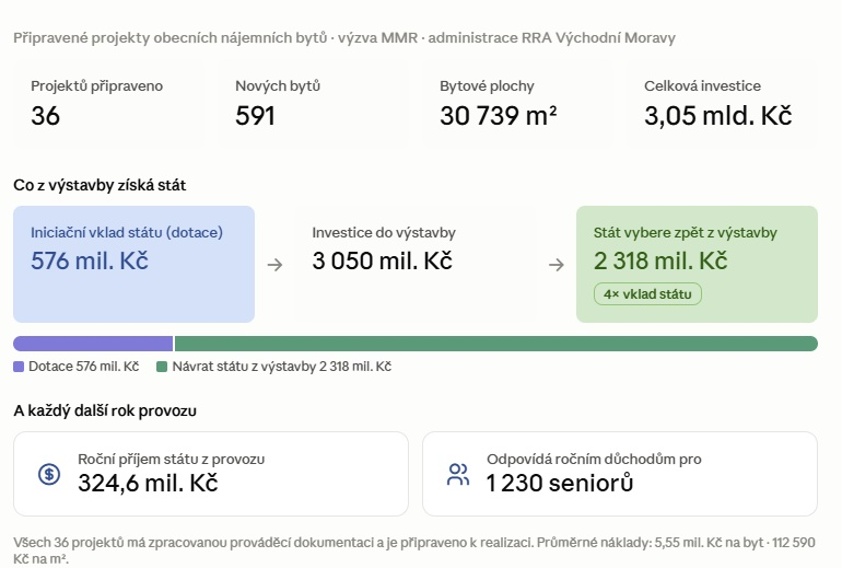Select the Stát vybere zpět green card

coord(697,264)
